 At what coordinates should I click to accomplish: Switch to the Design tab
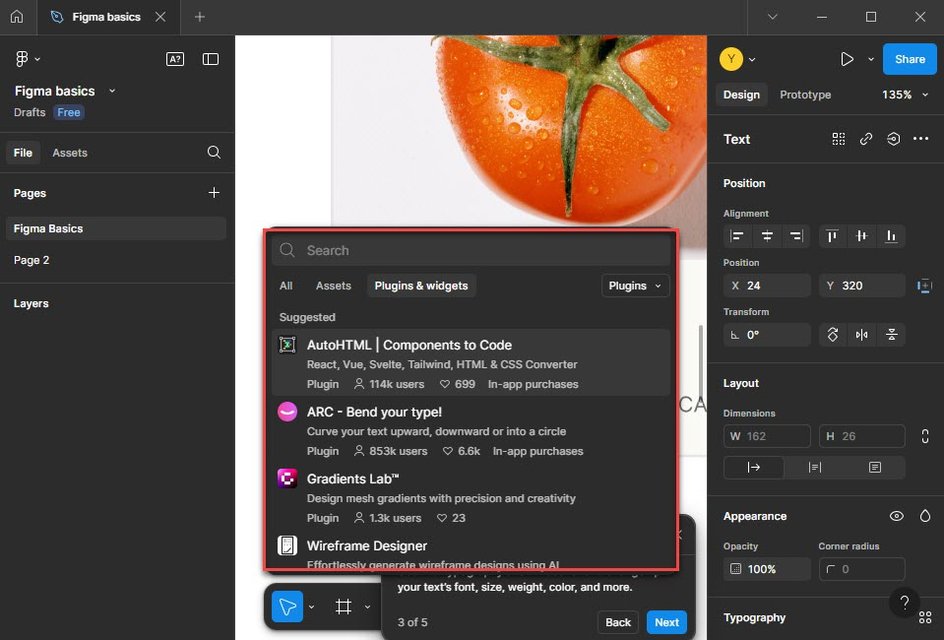[741, 95]
